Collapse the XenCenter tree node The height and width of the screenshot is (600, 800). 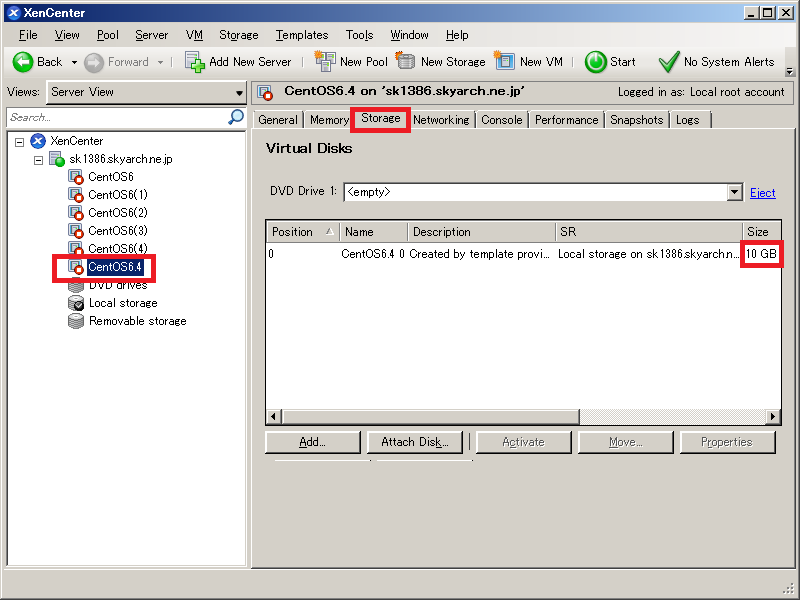(19, 142)
